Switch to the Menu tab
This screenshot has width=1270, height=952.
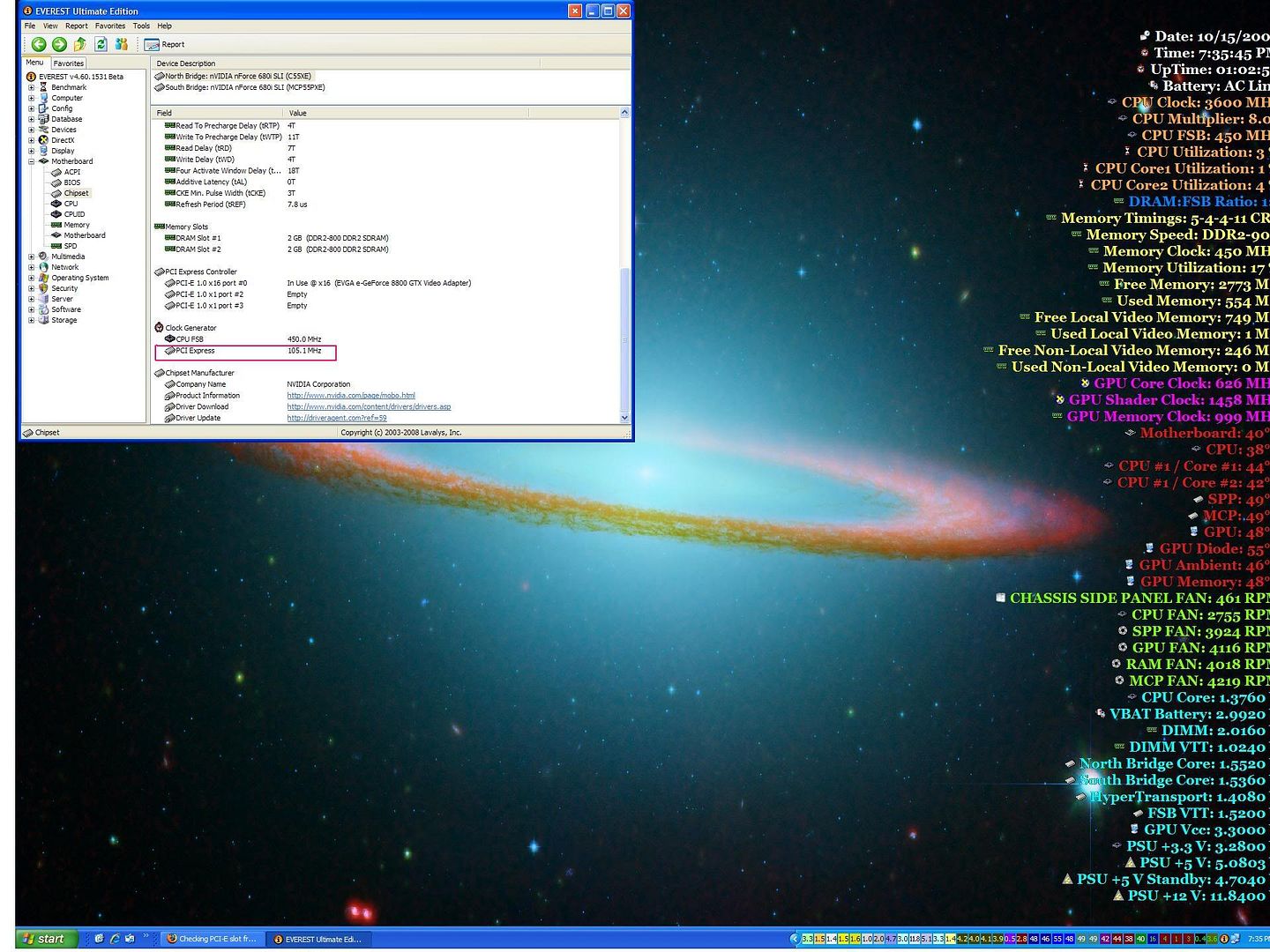(34, 63)
